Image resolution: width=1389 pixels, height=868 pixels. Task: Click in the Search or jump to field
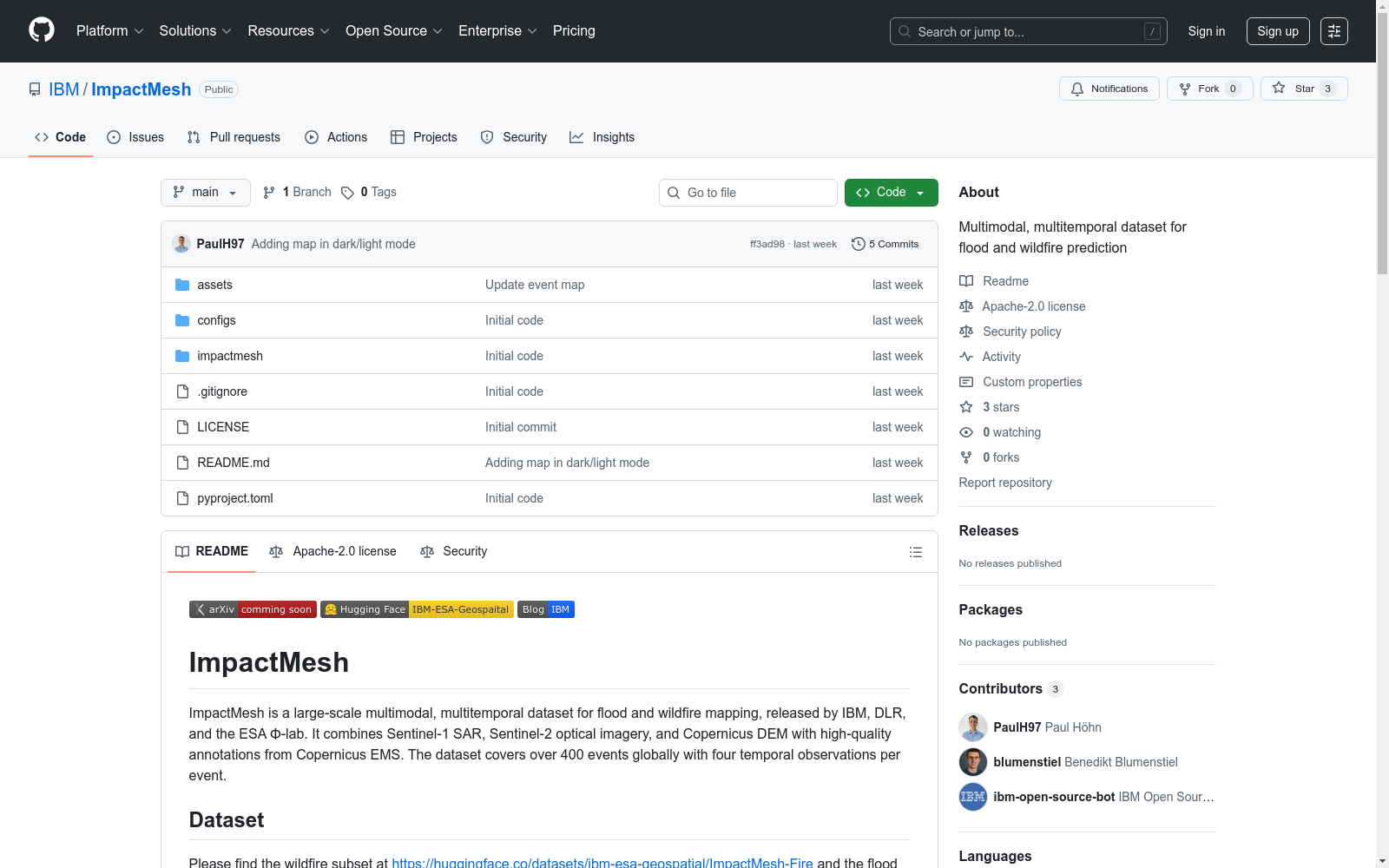[1029, 31]
